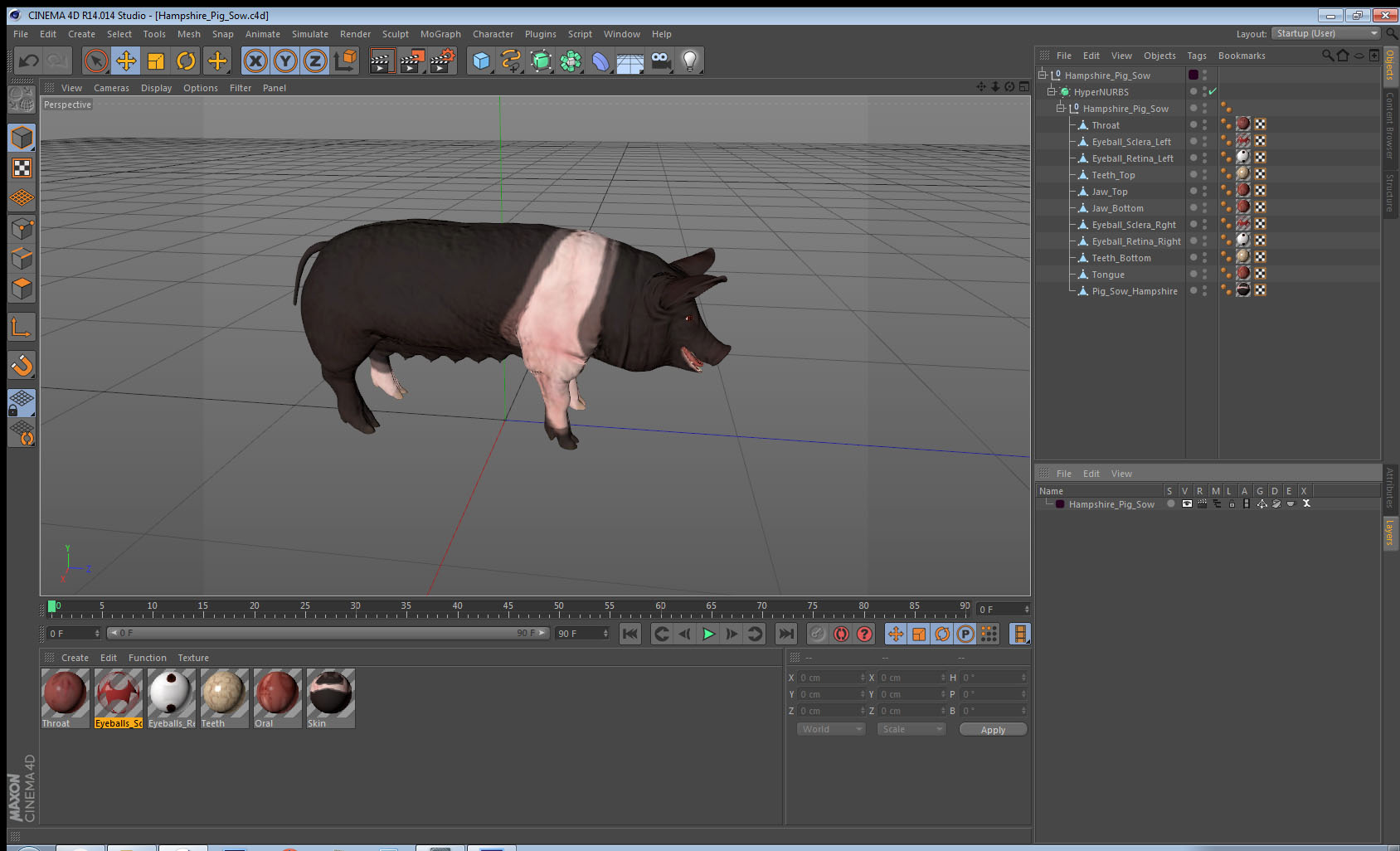Open the Attributes side tab
1400x851 pixels.
(1390, 487)
